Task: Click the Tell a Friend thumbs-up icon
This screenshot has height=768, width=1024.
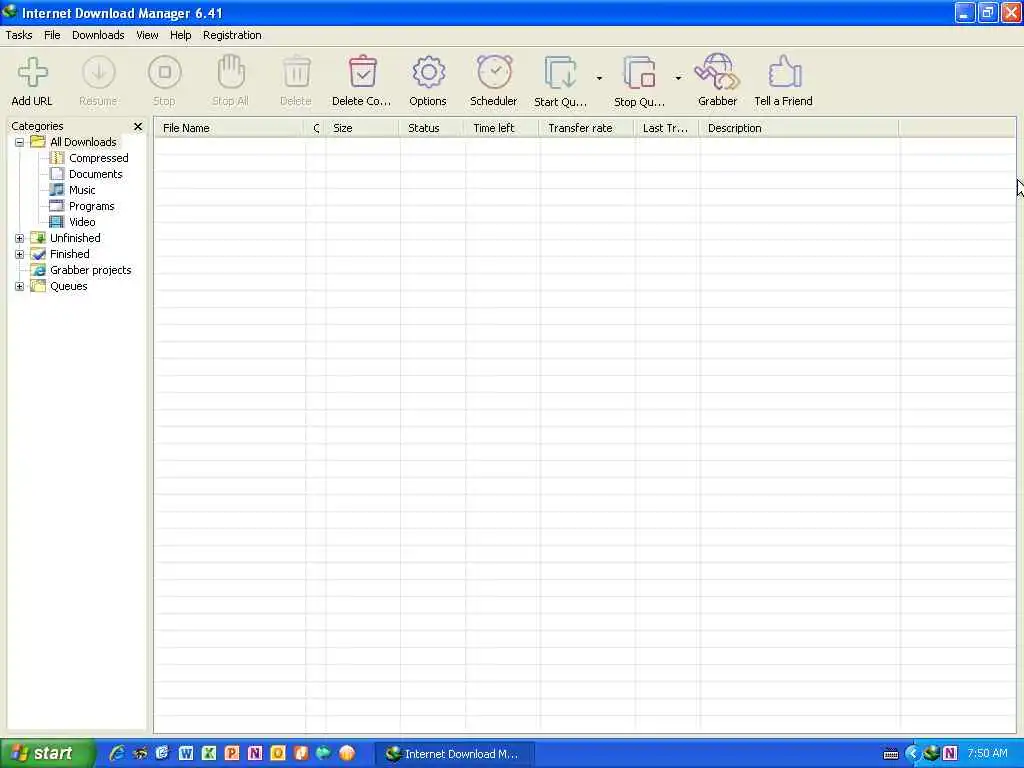Action: coord(784,72)
